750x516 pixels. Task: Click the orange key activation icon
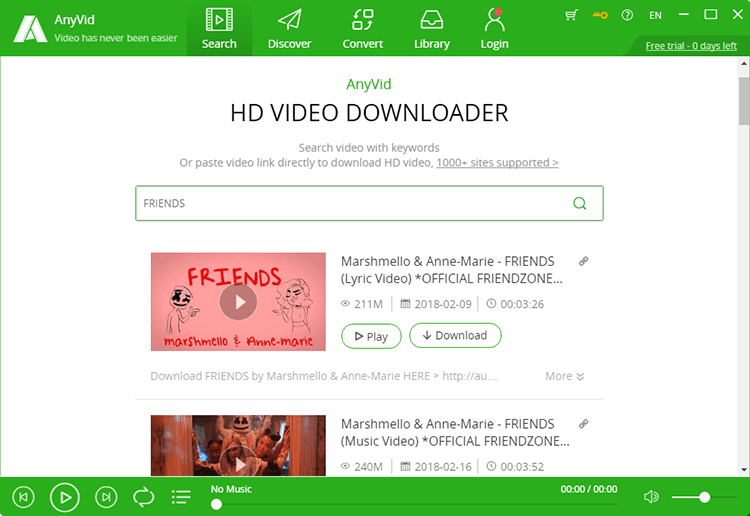point(600,15)
